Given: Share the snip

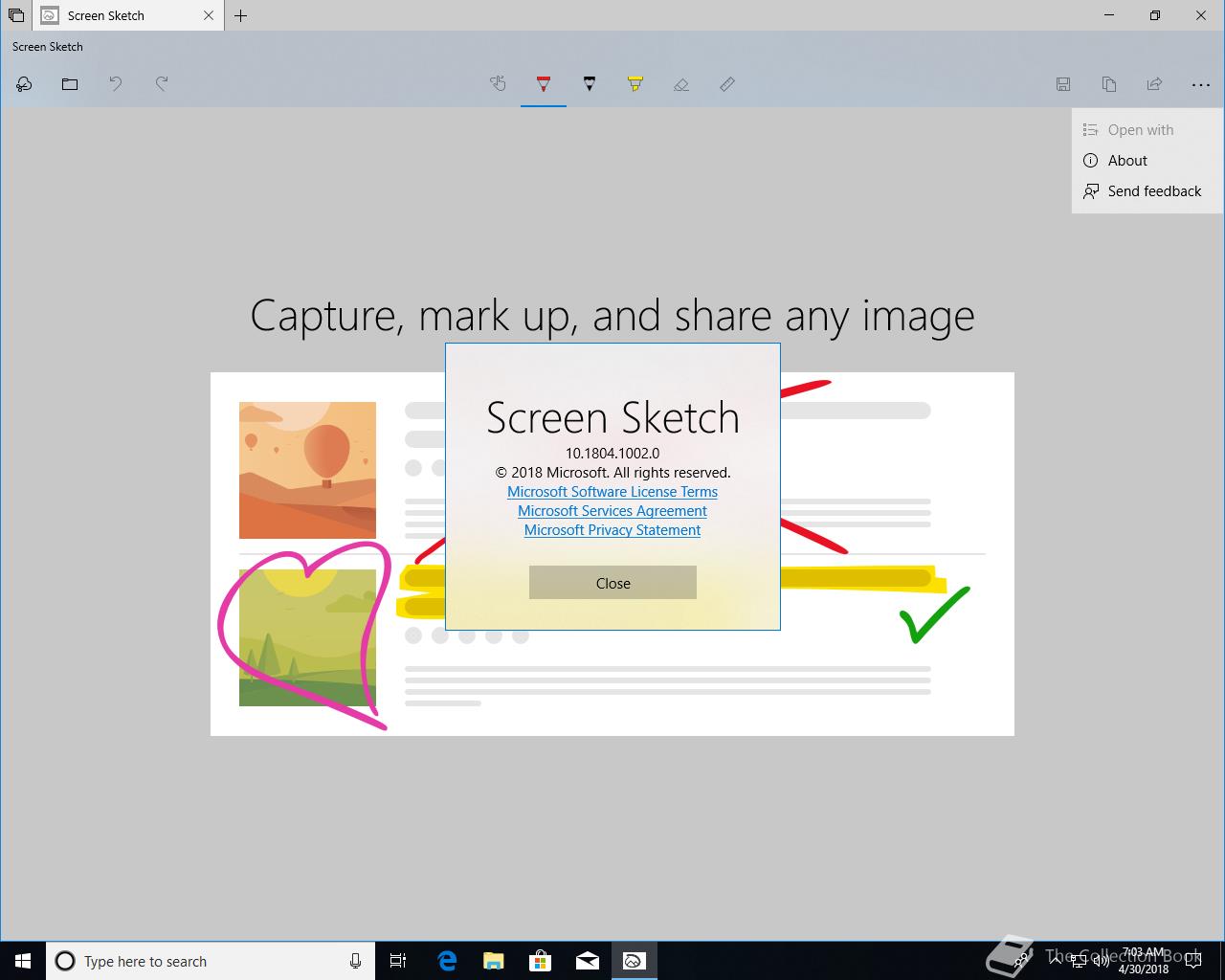Looking at the screenshot, I should point(1155,84).
